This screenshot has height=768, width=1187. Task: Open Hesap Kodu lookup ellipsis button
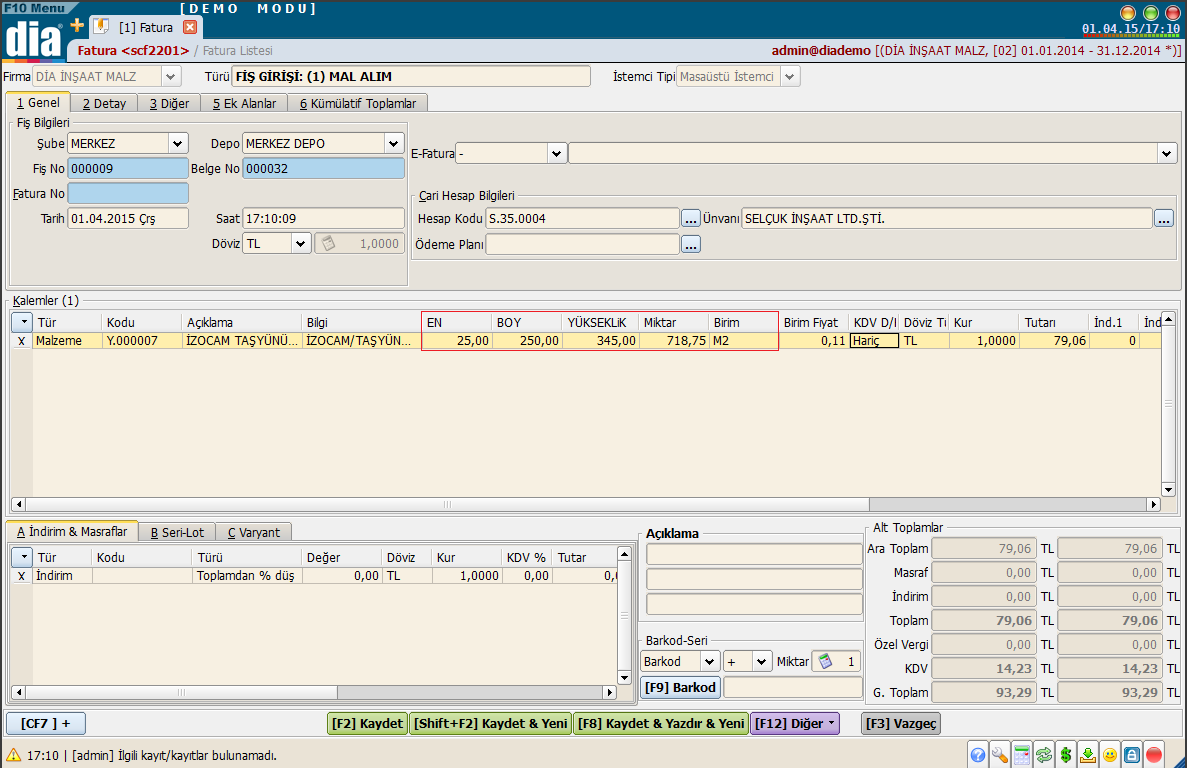pyautogui.click(x=690, y=219)
